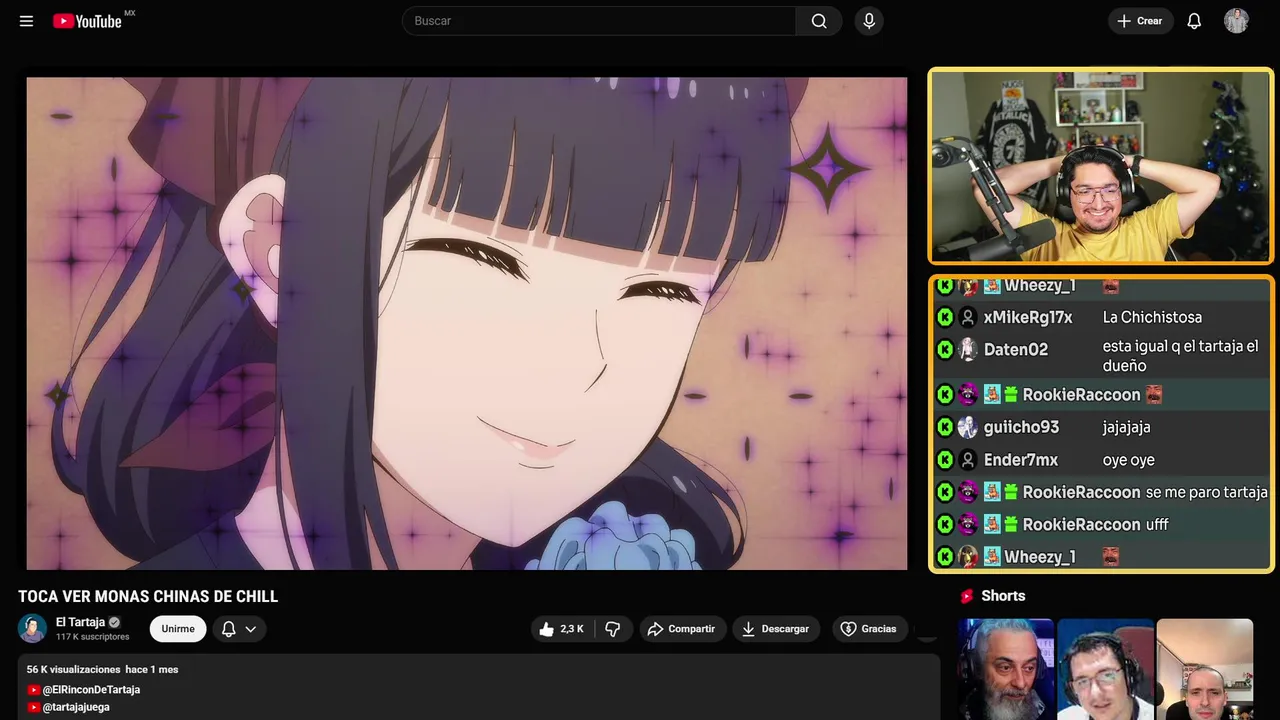Click the Kick icon beside Ender7mx
This screenshot has height=720, width=1280.
tap(944, 460)
